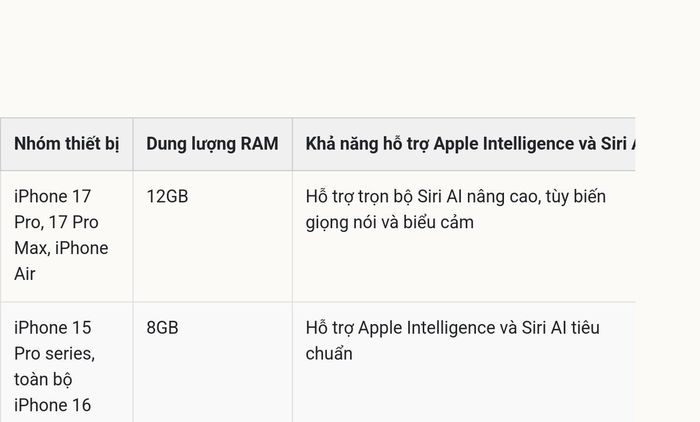700x422 pixels.
Task: Click the 'iPhone 15' text in second row
Action: click(53, 328)
